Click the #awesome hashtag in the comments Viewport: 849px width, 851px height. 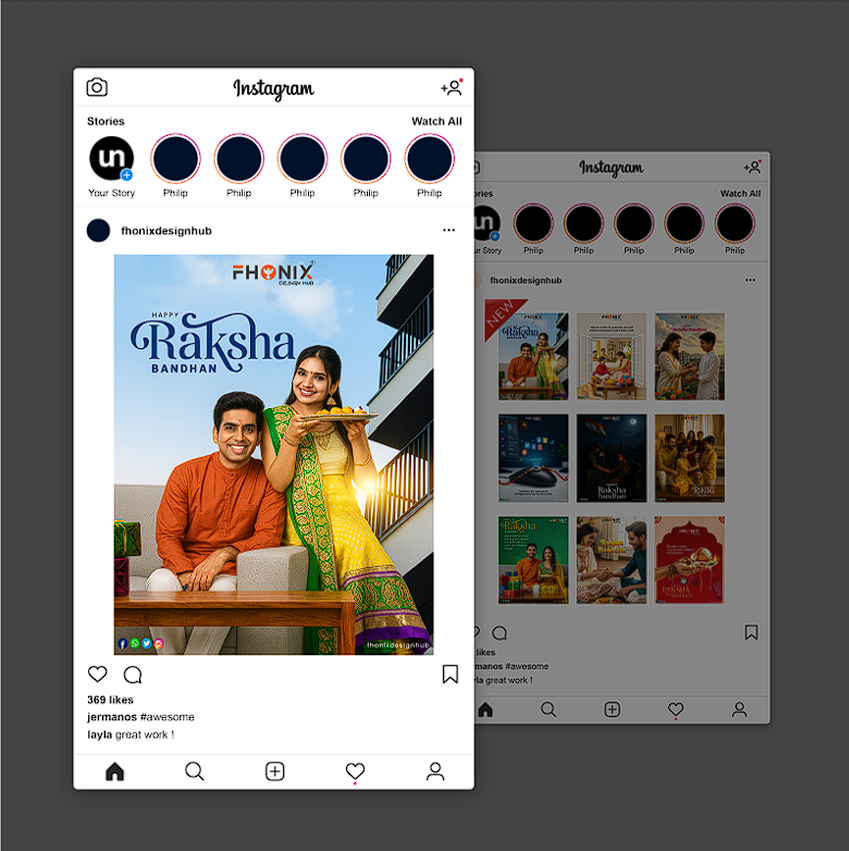click(167, 717)
